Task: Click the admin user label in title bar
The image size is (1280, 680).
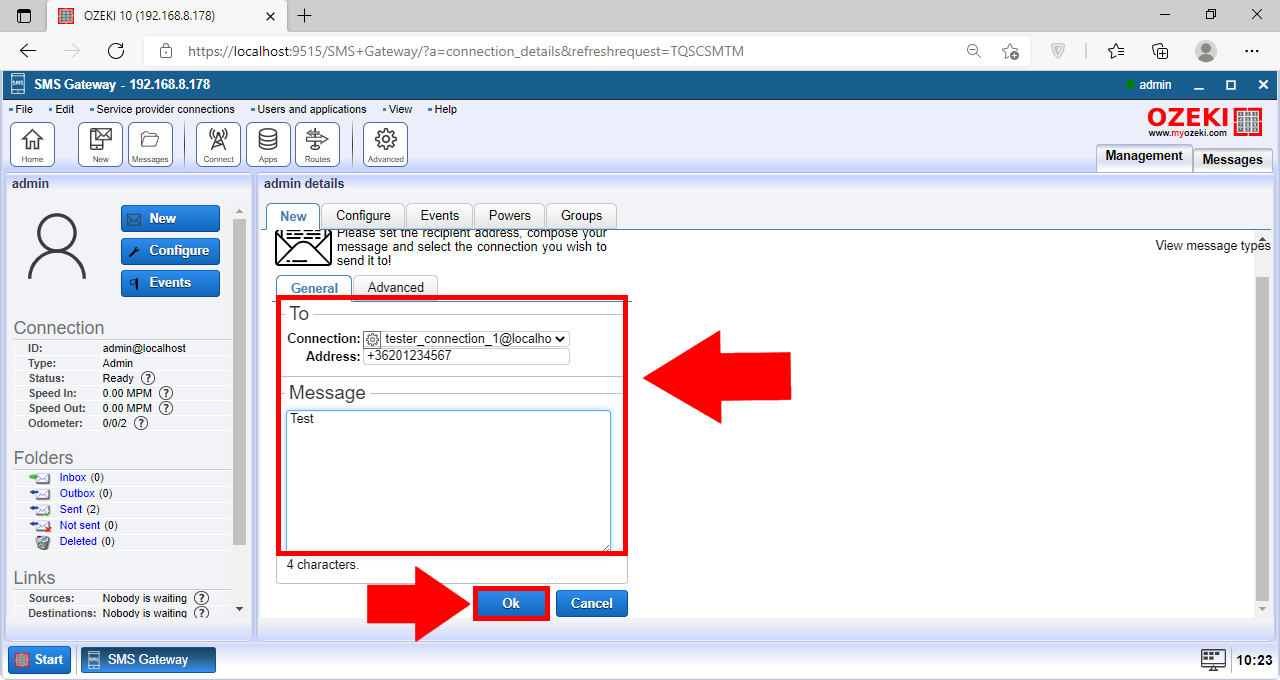Action: pos(1155,85)
